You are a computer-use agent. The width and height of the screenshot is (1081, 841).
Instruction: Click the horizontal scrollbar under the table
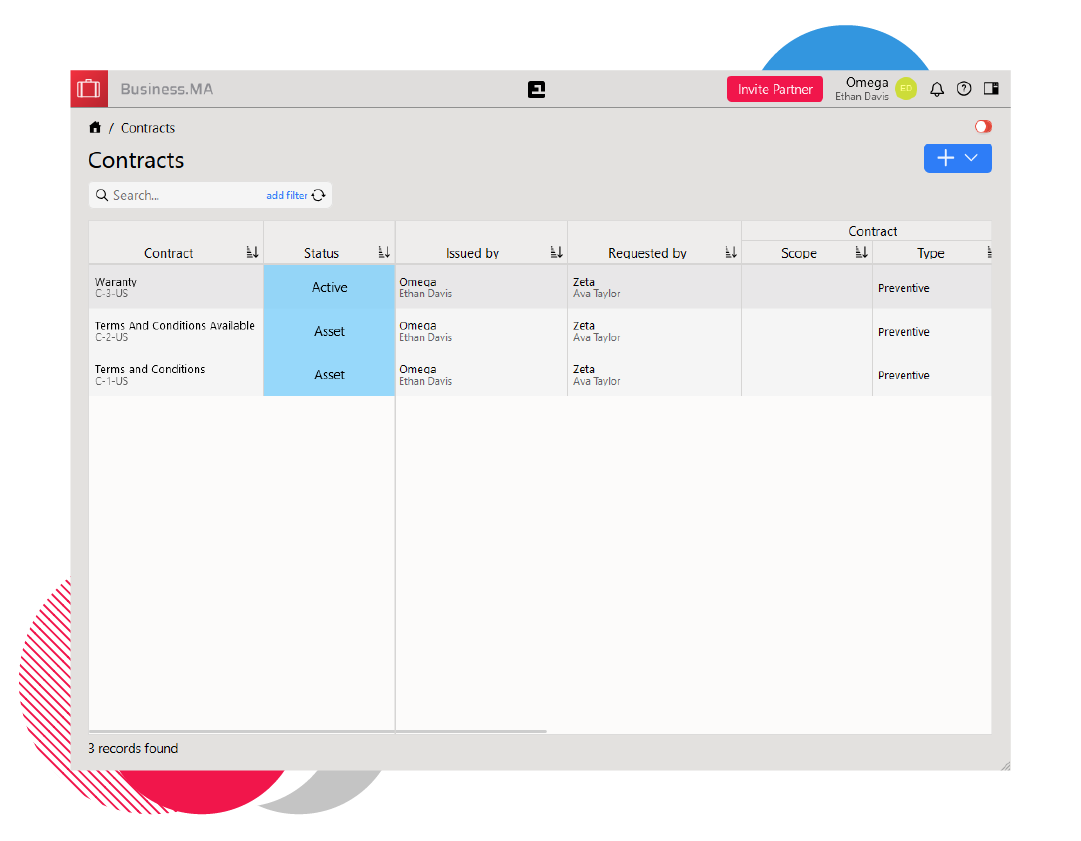pyautogui.click(x=470, y=731)
